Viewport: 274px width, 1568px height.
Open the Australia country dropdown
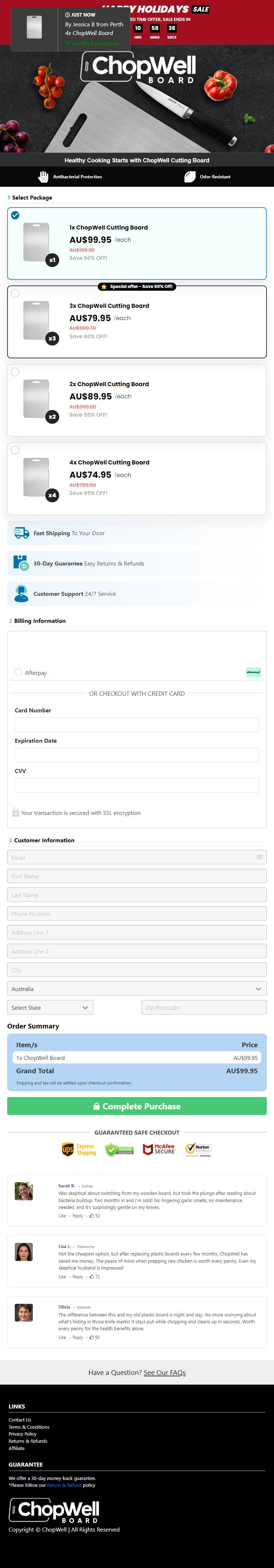pyautogui.click(x=137, y=989)
